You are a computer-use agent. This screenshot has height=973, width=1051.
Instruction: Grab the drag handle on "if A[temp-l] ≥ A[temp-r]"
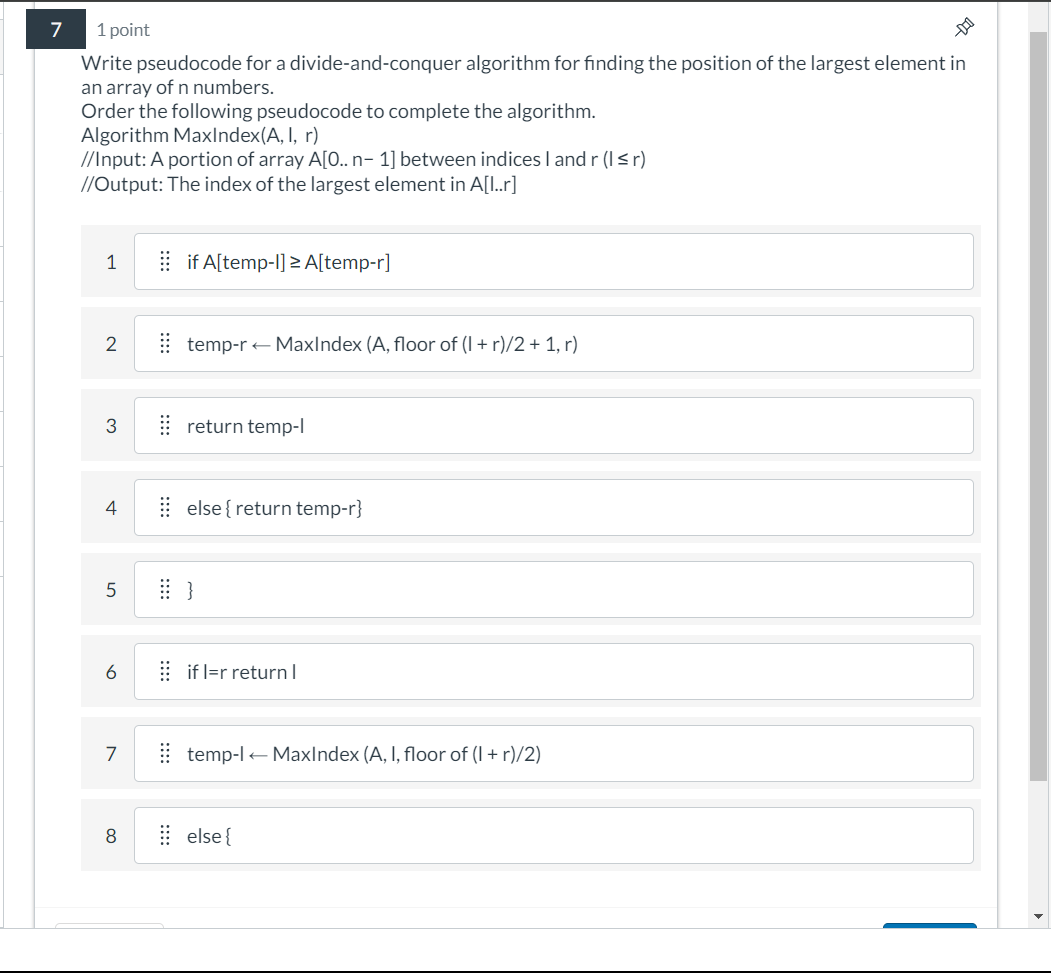tap(165, 261)
